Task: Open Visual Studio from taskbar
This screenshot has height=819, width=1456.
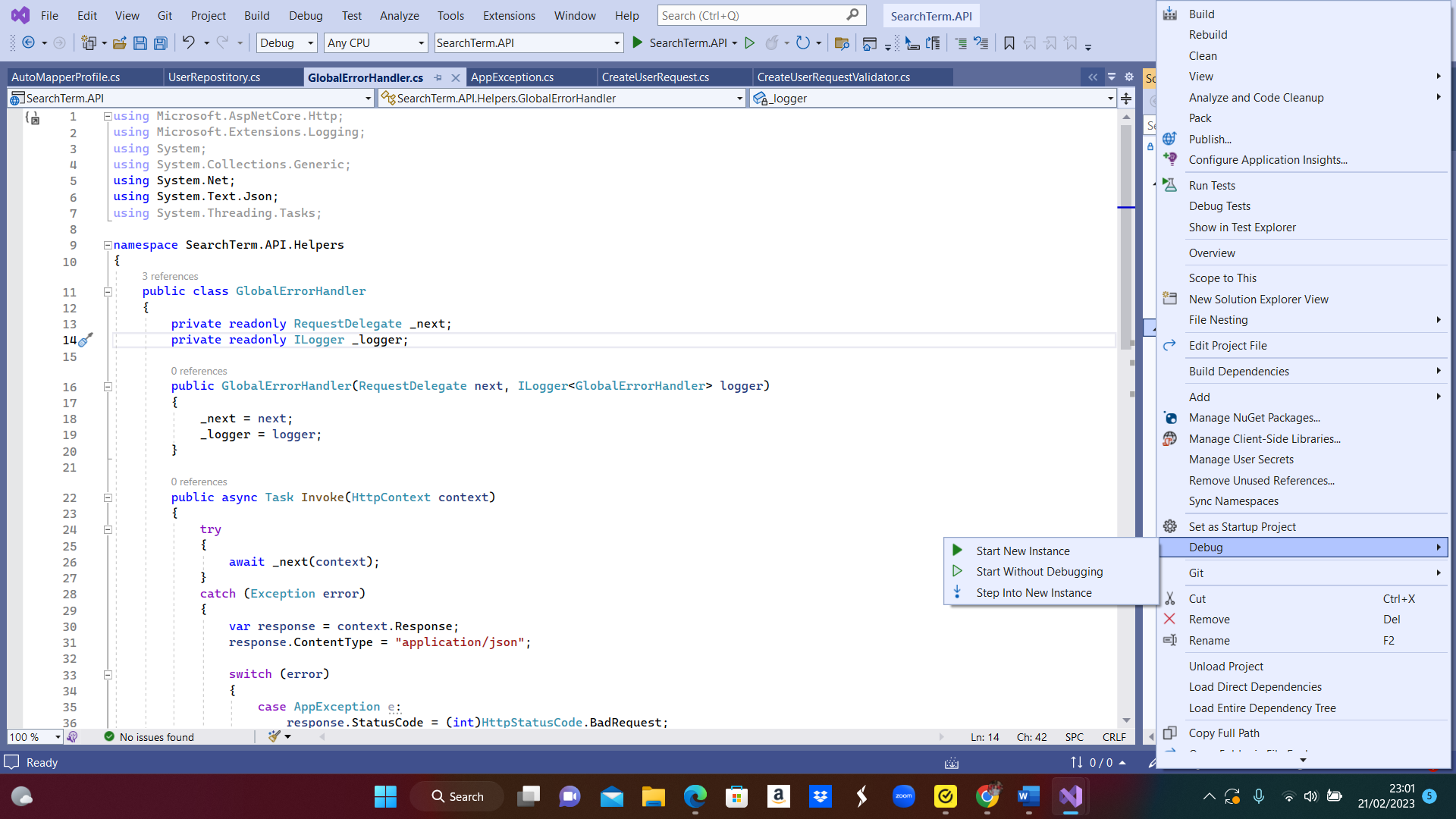Action: pos(1070,796)
